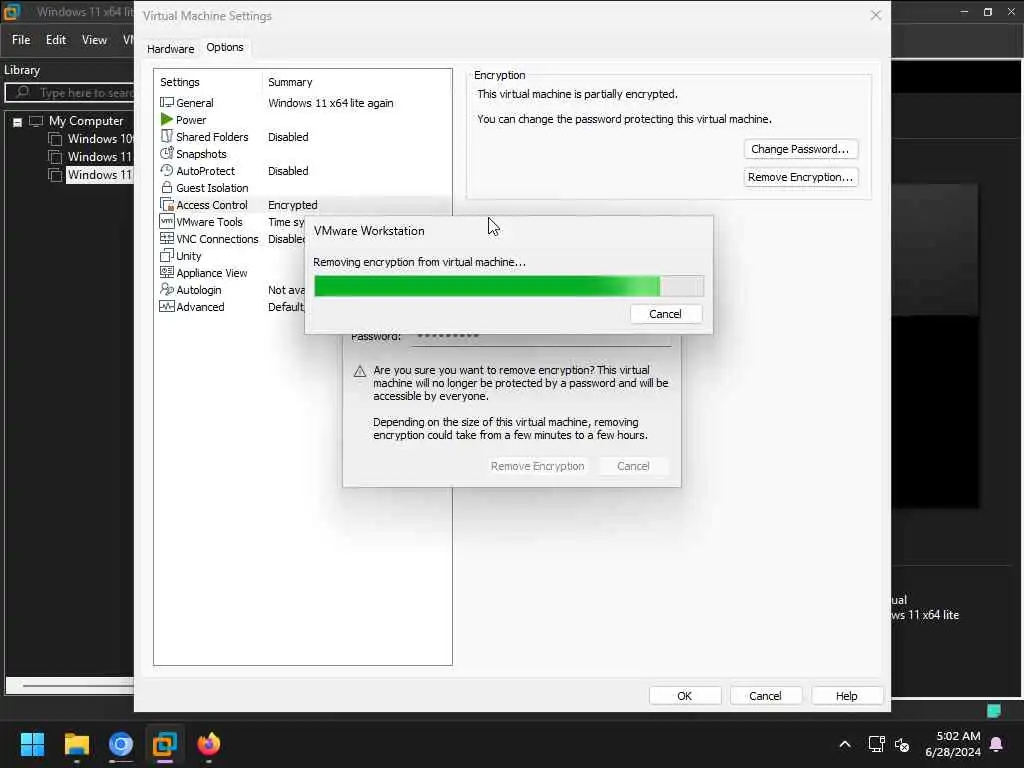Switch to the Options tab

(225, 47)
